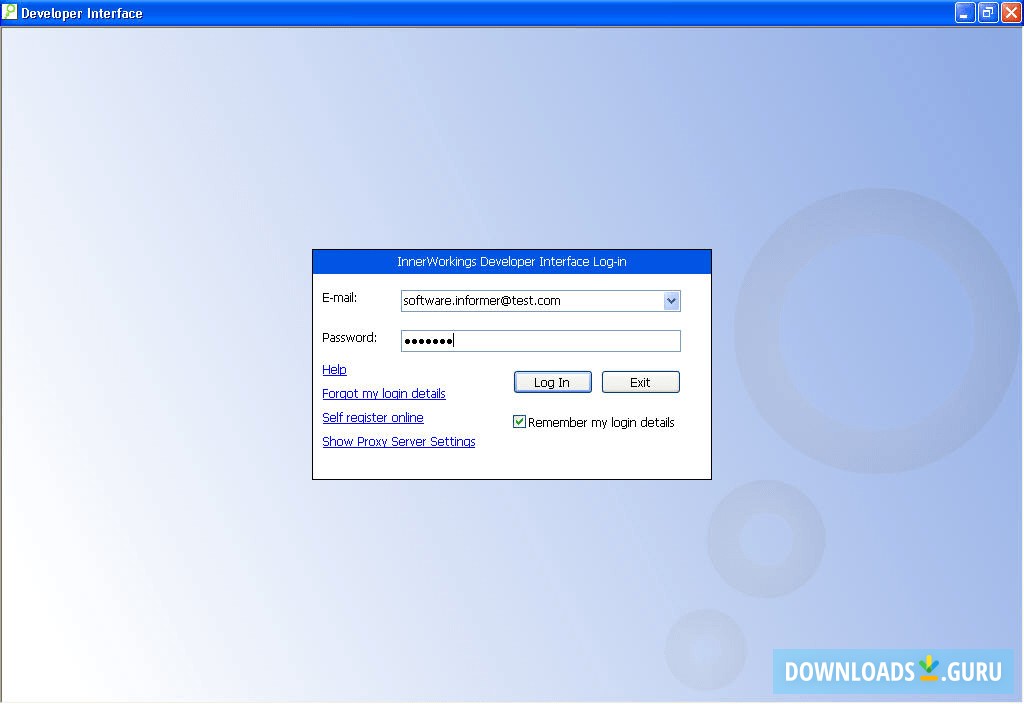This screenshot has height=704, width=1024.
Task: Click 'Show Proxy Server Settings'
Action: (x=398, y=441)
